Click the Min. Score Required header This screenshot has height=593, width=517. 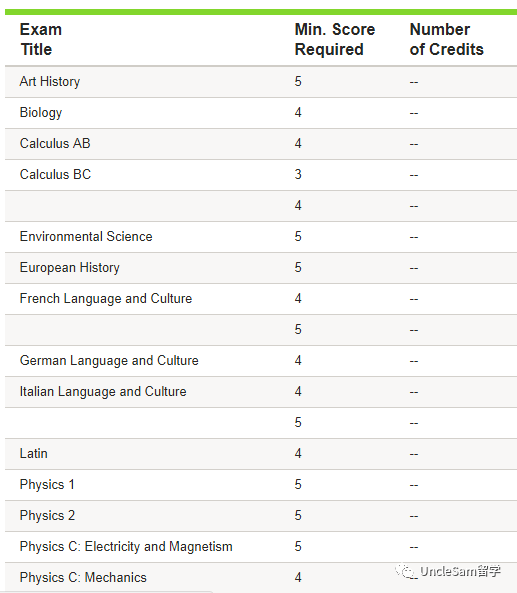(335, 39)
